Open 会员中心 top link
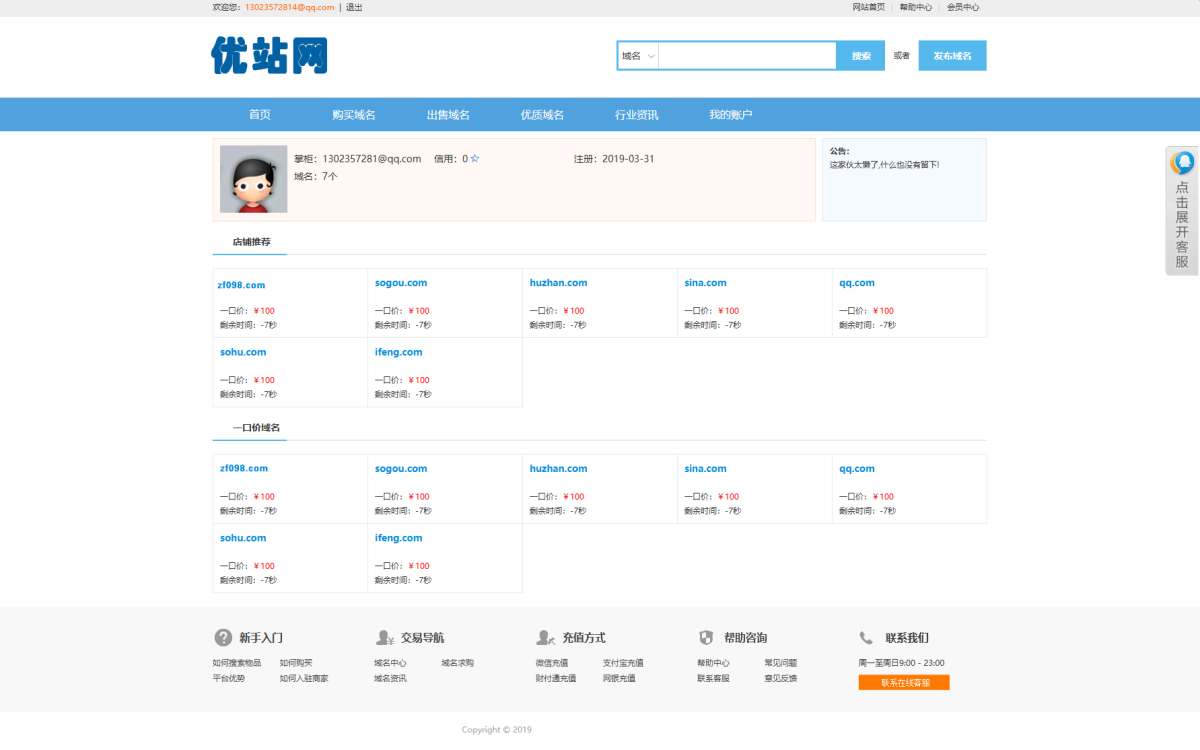This screenshot has height=750, width=1200. [962, 7]
